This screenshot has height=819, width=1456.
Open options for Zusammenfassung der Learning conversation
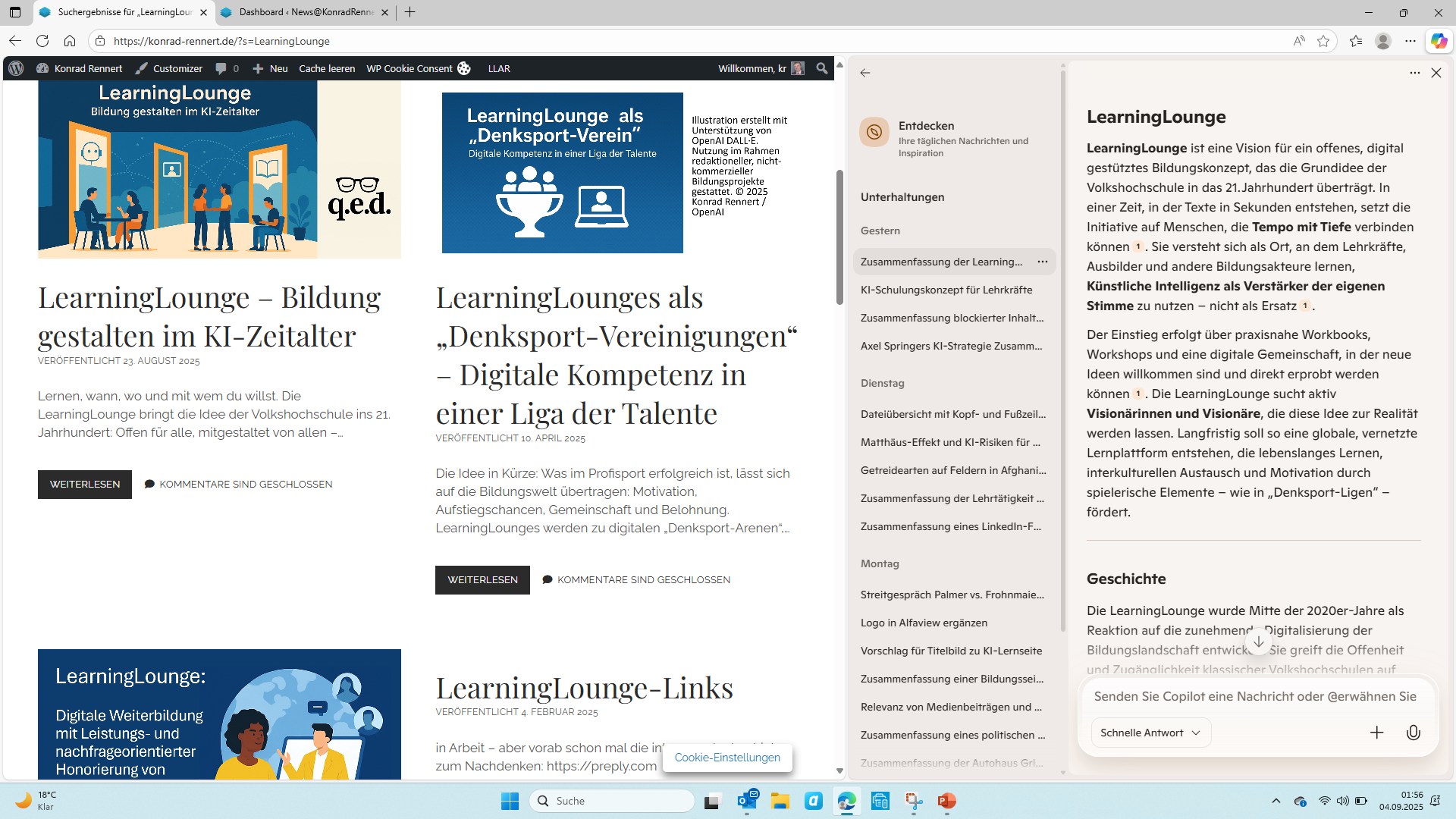pyautogui.click(x=1043, y=262)
